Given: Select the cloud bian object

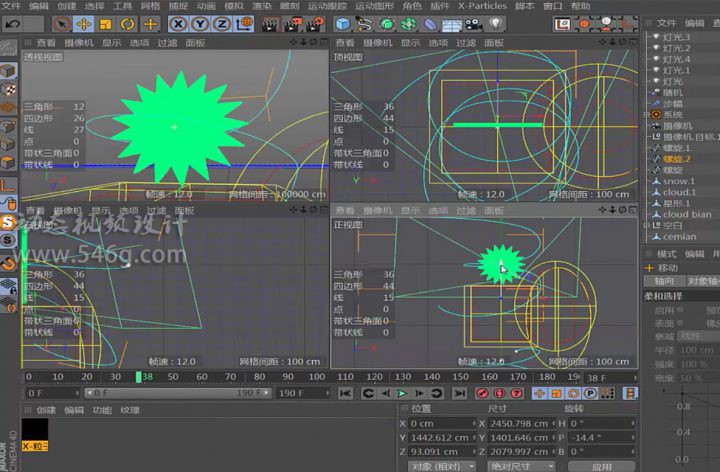Looking at the screenshot, I should (x=687, y=214).
